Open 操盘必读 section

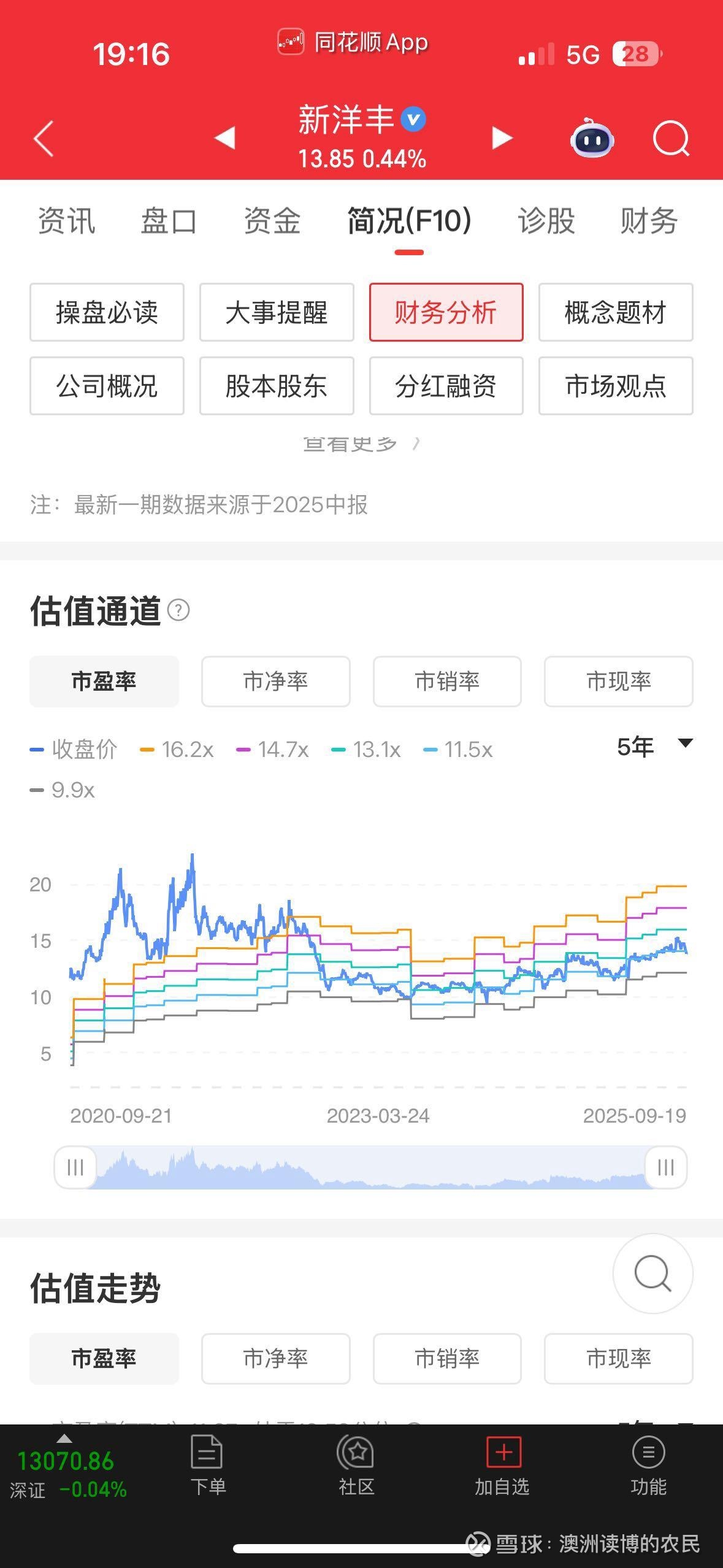pos(107,312)
